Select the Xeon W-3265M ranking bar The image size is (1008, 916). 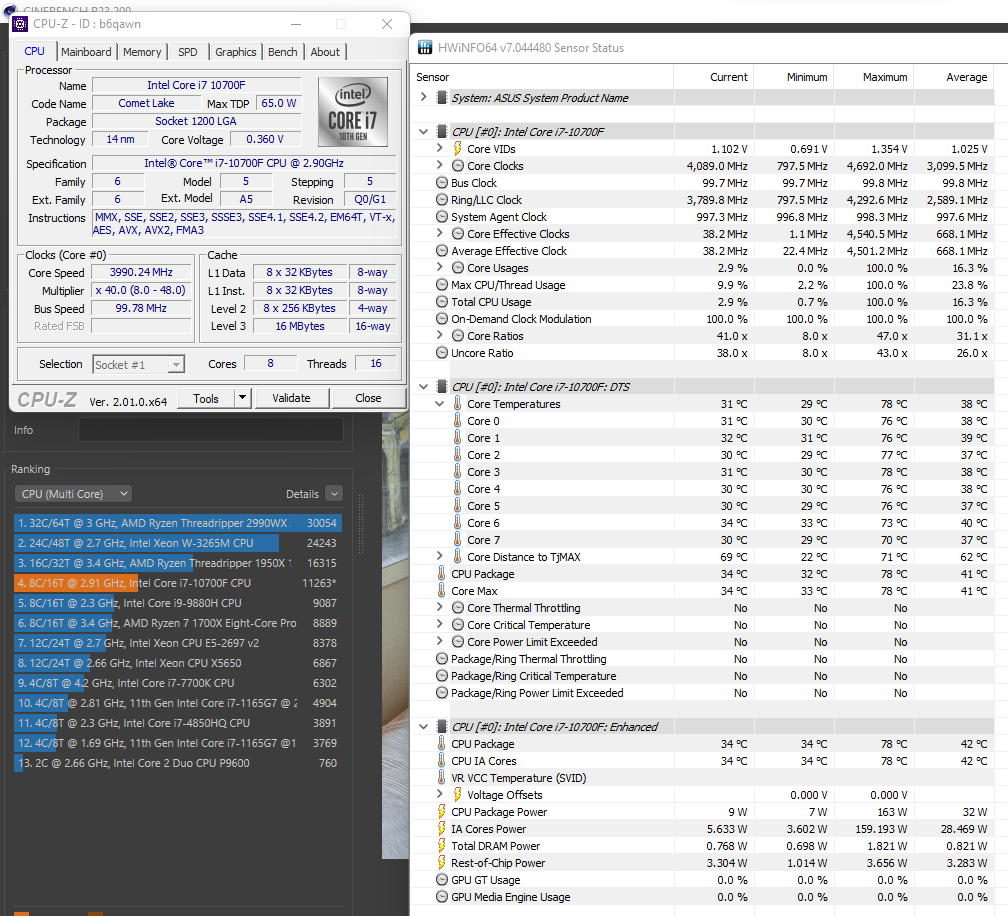[177, 543]
